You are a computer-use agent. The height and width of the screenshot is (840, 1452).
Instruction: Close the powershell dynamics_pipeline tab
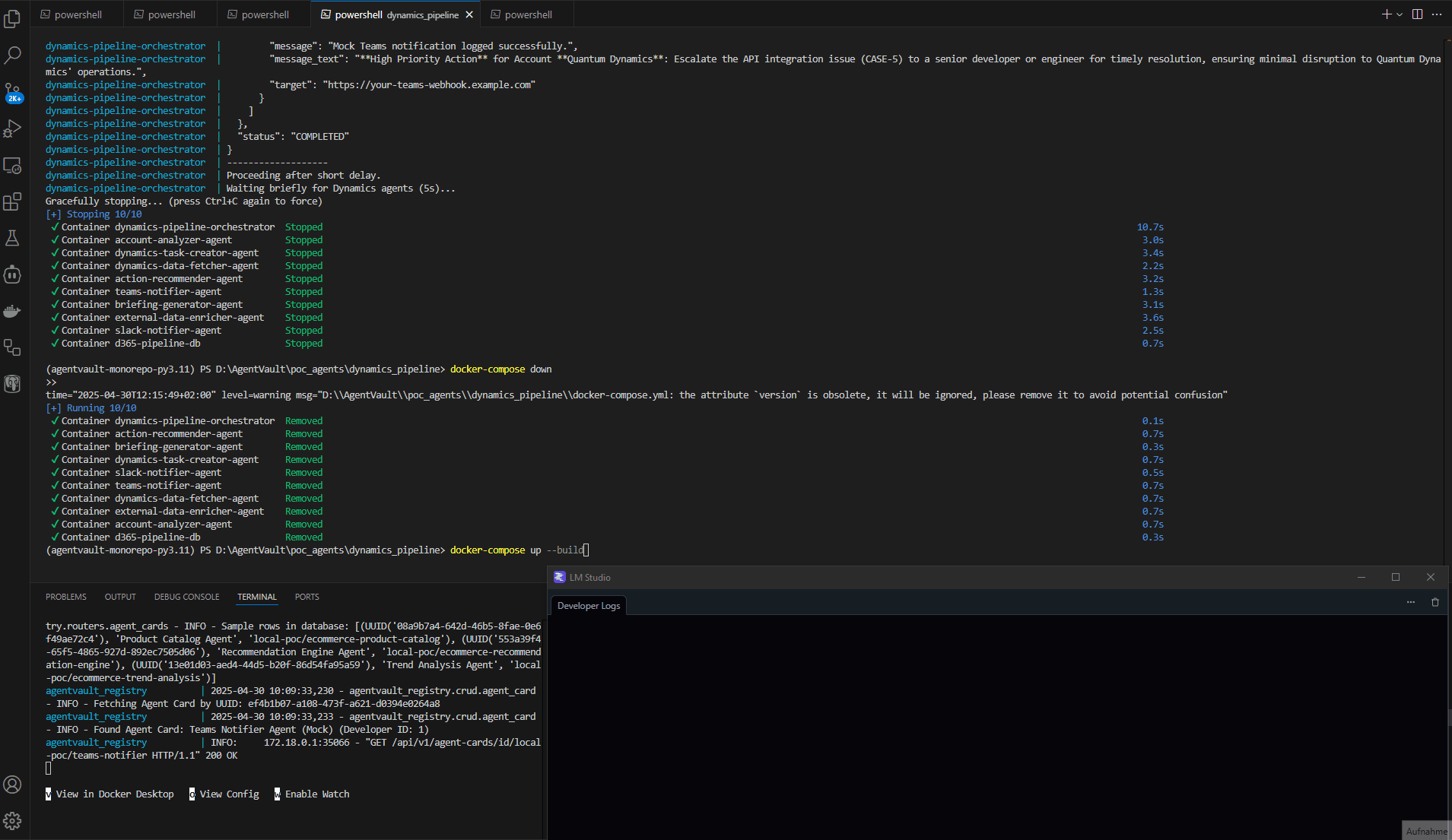(x=469, y=14)
